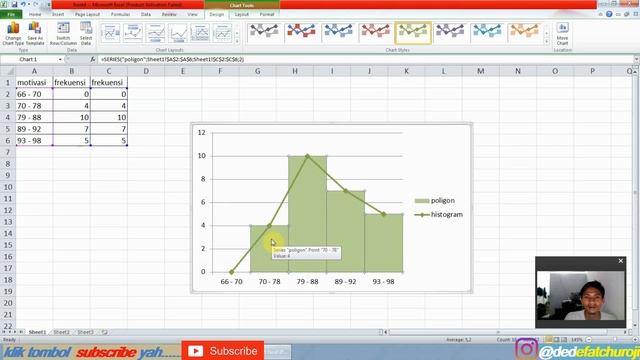Apply the fifth chart layout thumbnail
The image size is (640, 360).
click(x=200, y=33)
